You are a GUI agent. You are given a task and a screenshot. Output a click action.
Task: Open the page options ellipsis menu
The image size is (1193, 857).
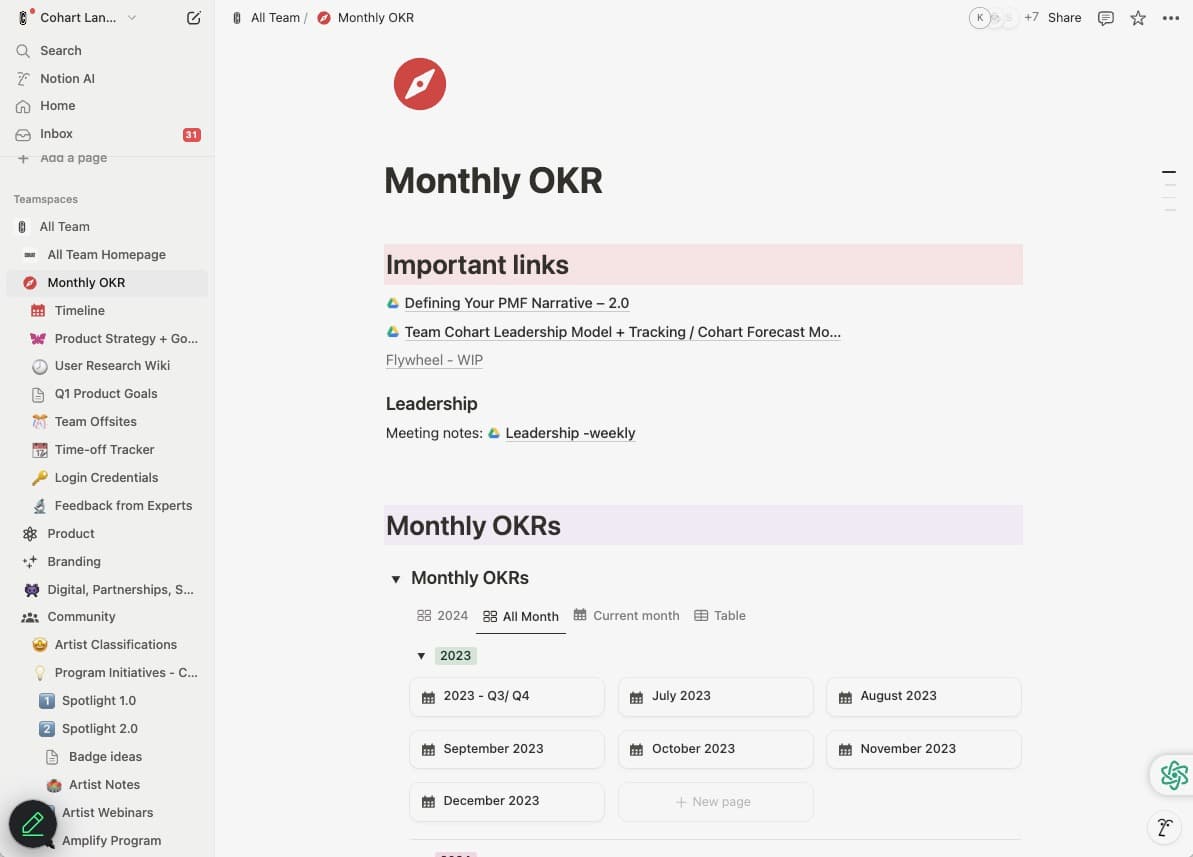pos(1170,17)
